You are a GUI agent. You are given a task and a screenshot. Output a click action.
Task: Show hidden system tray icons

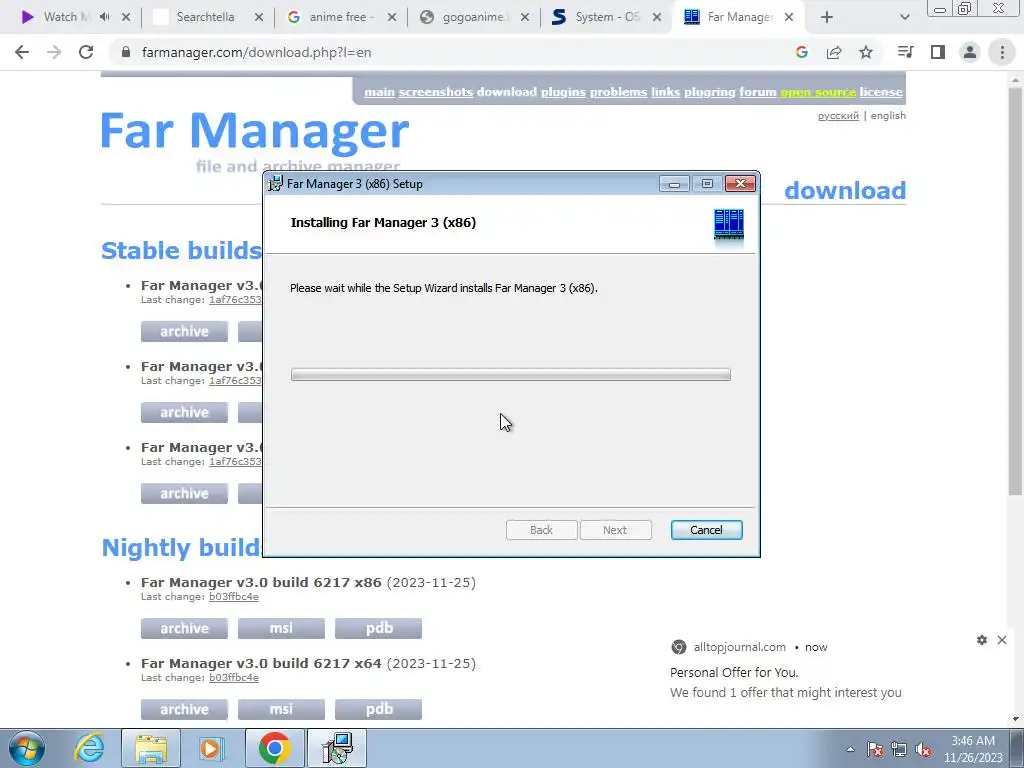click(x=850, y=749)
